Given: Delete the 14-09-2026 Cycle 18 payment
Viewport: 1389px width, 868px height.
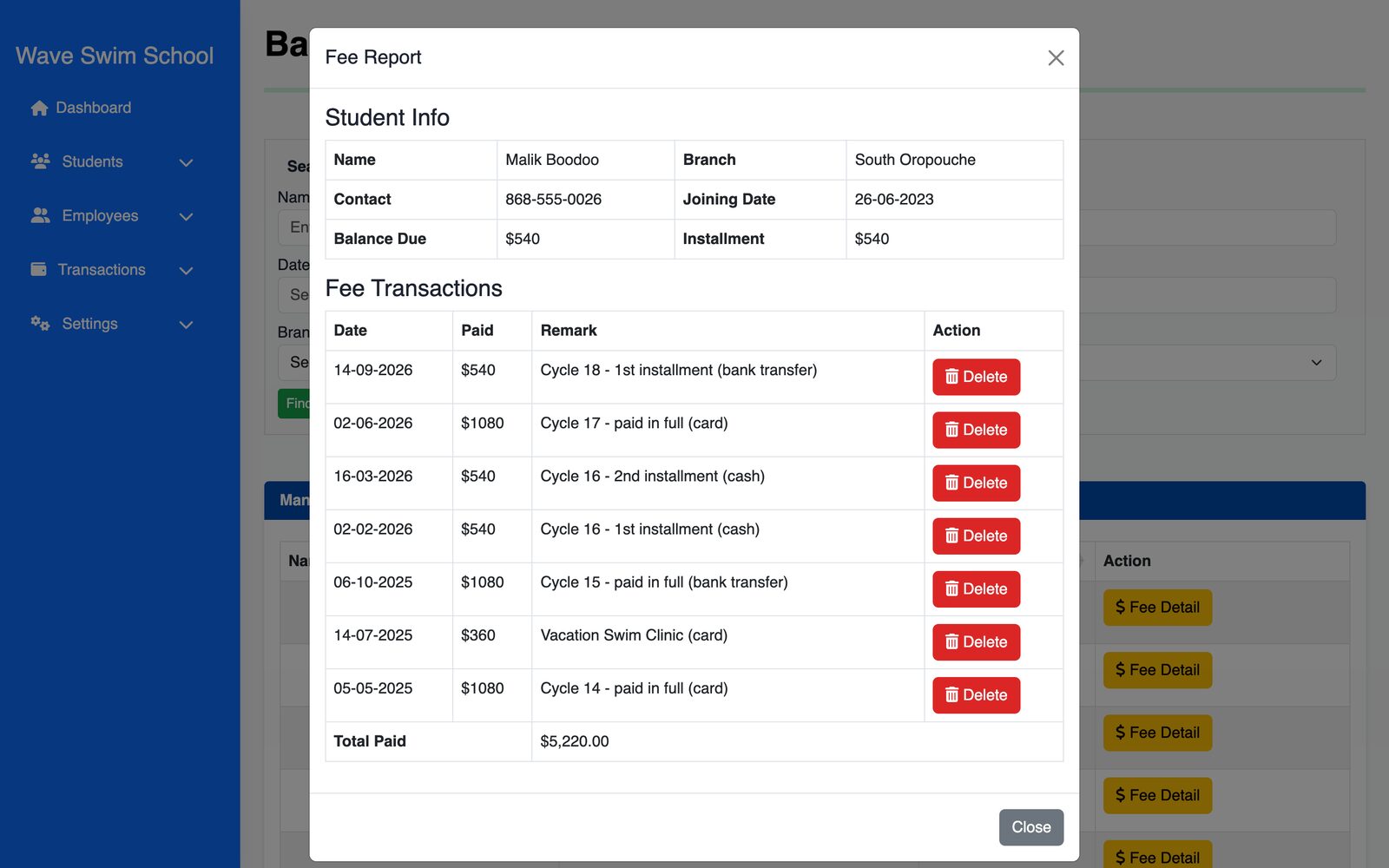Looking at the screenshot, I should point(976,377).
